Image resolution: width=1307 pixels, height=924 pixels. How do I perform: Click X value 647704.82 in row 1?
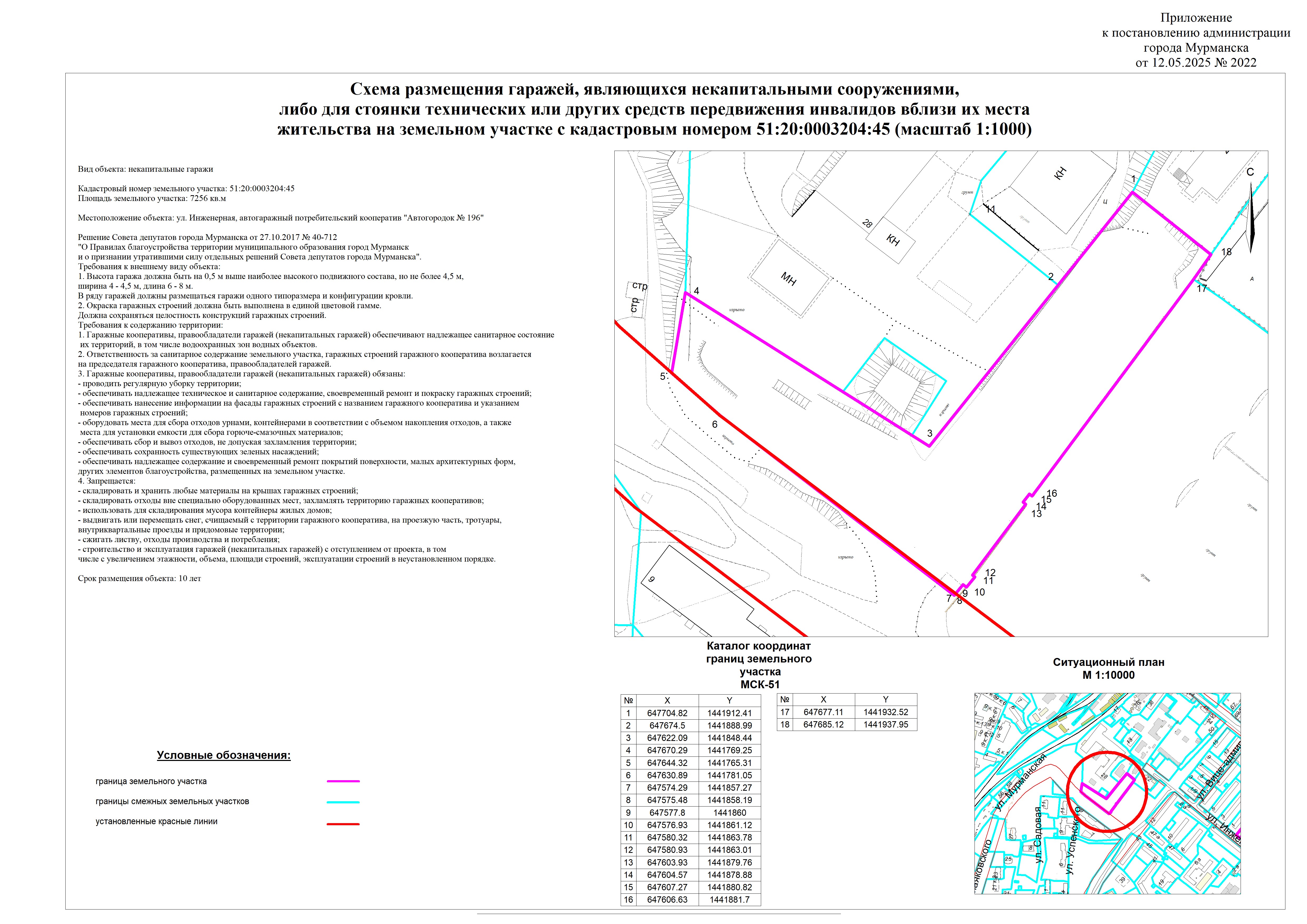(667, 713)
